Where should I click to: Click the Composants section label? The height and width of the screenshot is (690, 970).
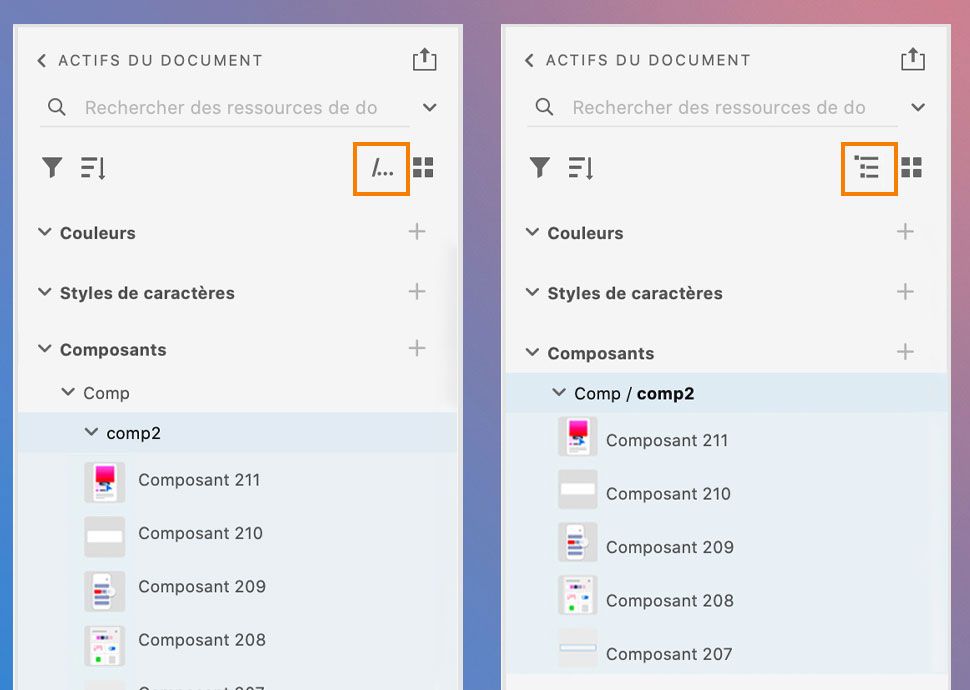click(x=113, y=349)
